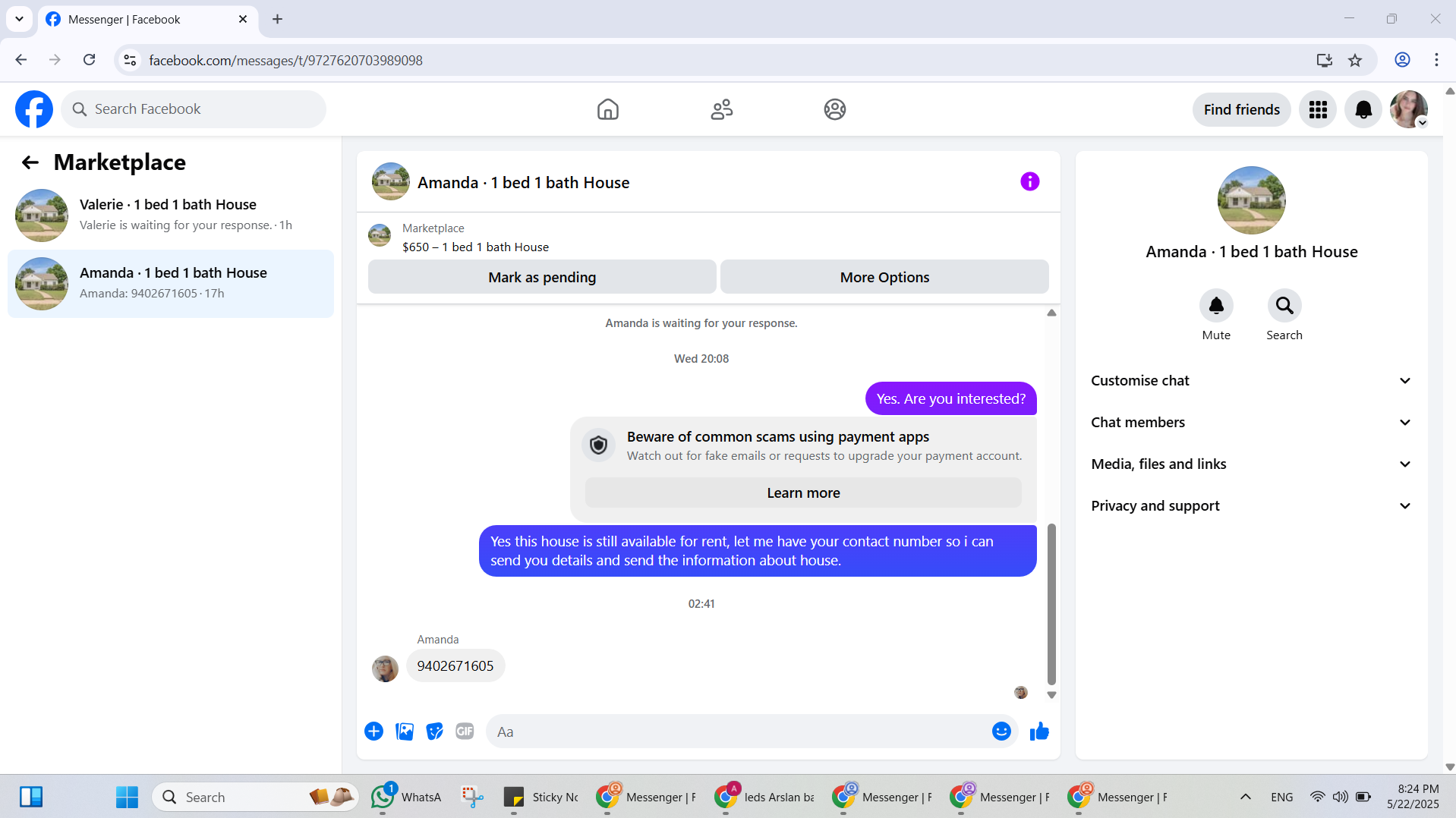Expand Chat members section
The width and height of the screenshot is (1456, 818).
(x=1251, y=423)
